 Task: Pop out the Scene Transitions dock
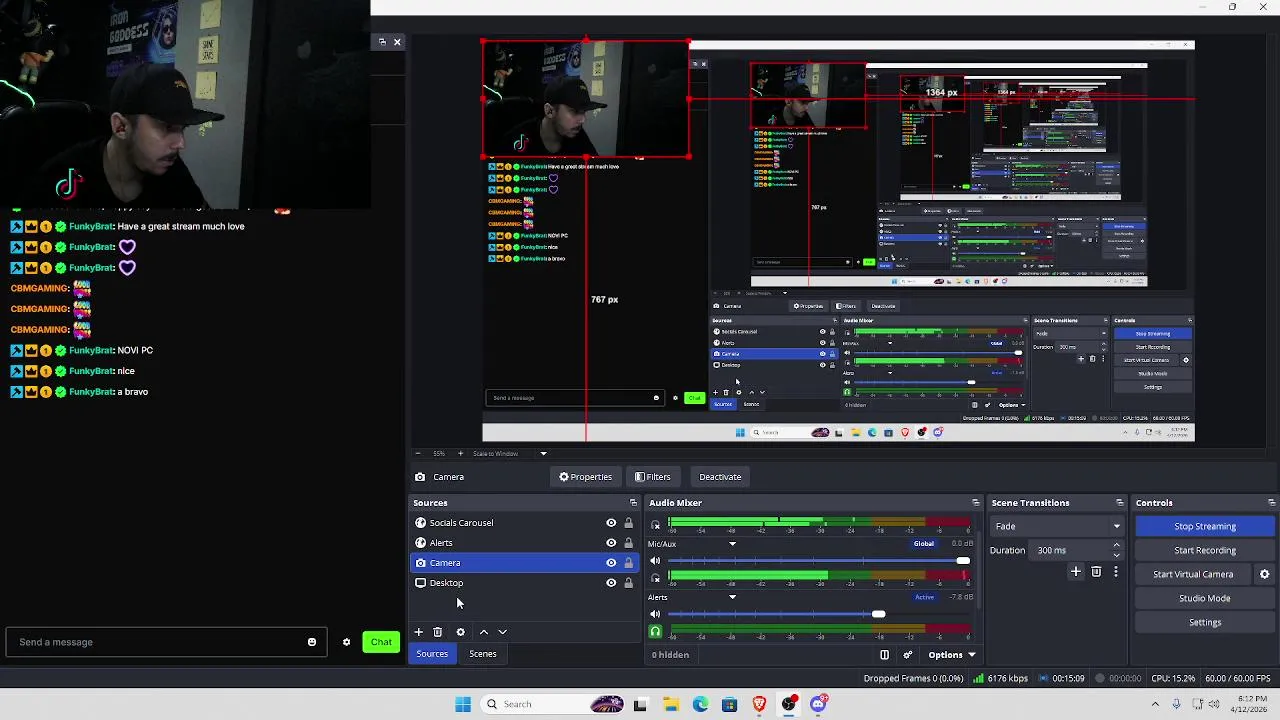(x=1119, y=503)
